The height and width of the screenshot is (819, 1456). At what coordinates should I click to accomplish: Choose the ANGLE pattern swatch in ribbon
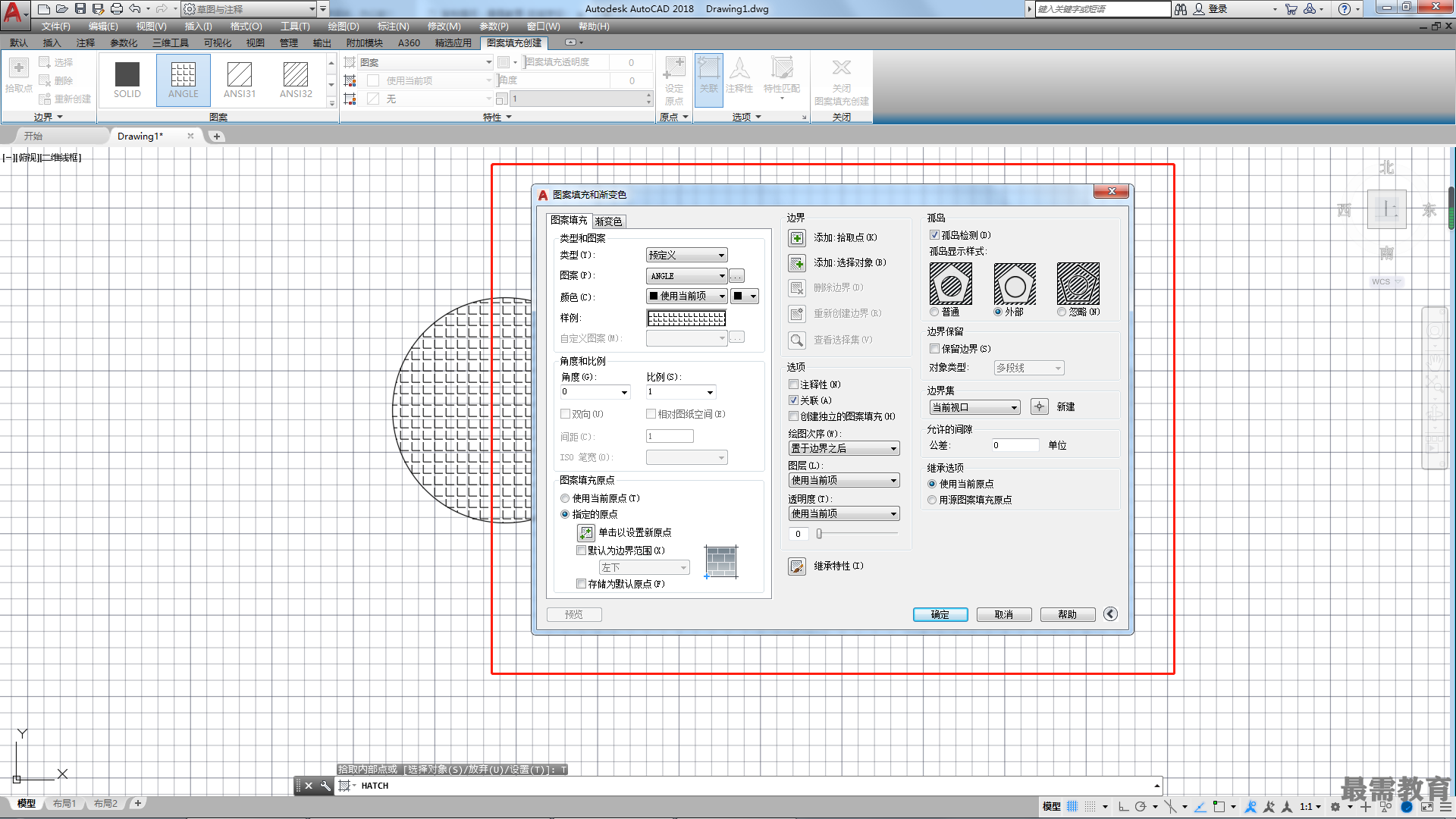(184, 80)
